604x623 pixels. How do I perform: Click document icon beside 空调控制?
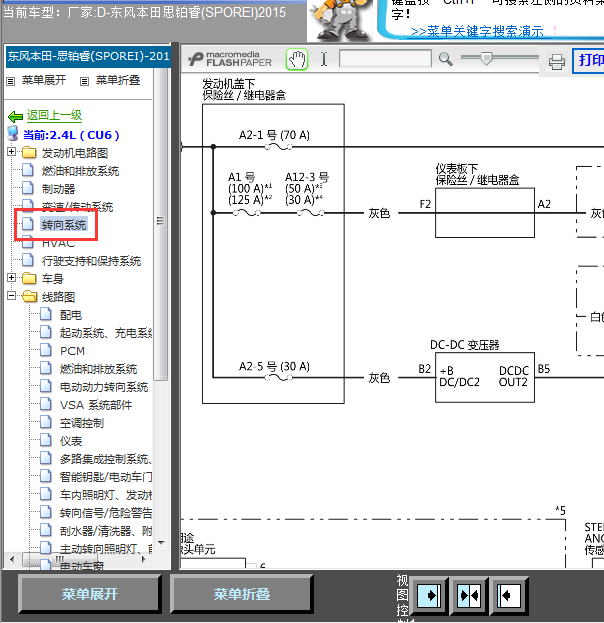[x=46, y=422]
